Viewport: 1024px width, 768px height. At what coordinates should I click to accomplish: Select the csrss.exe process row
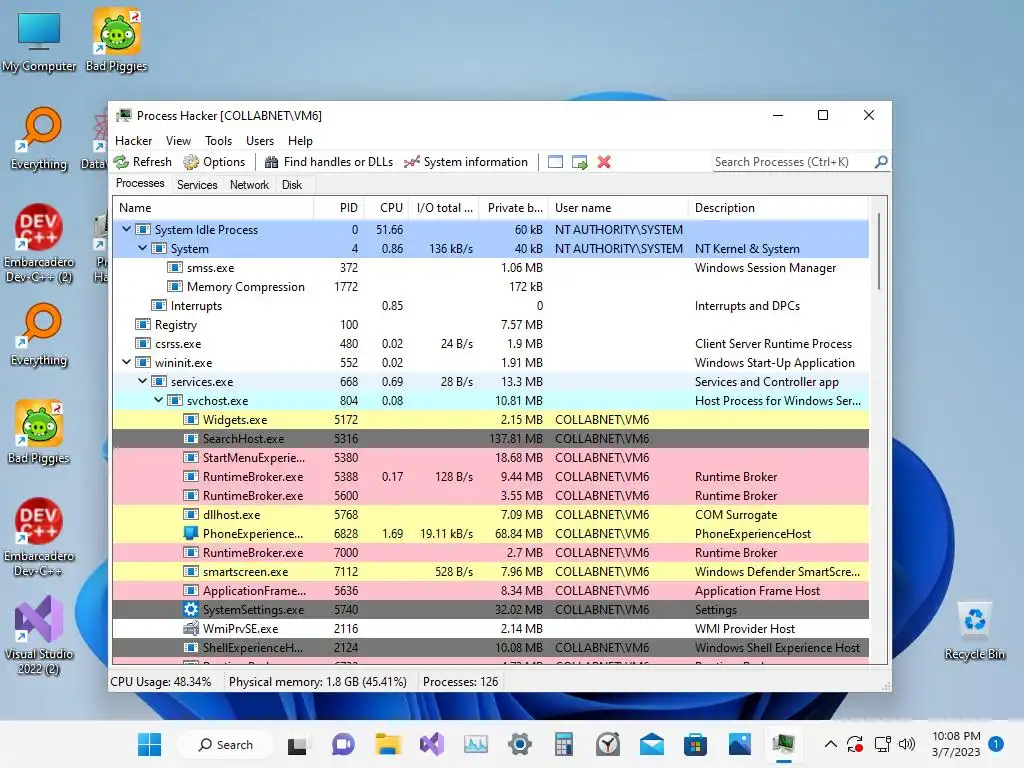click(x=490, y=344)
